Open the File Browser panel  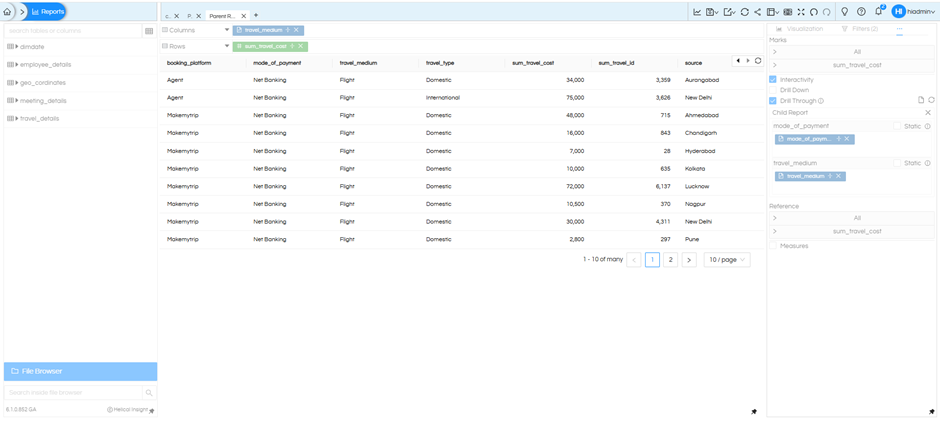[x=80, y=371]
